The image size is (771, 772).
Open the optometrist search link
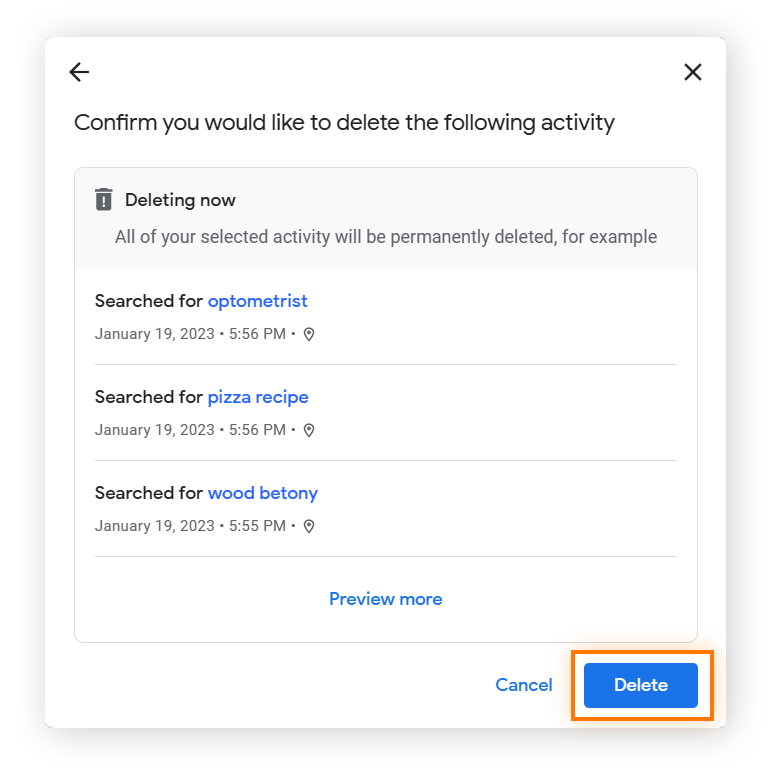[x=257, y=301]
